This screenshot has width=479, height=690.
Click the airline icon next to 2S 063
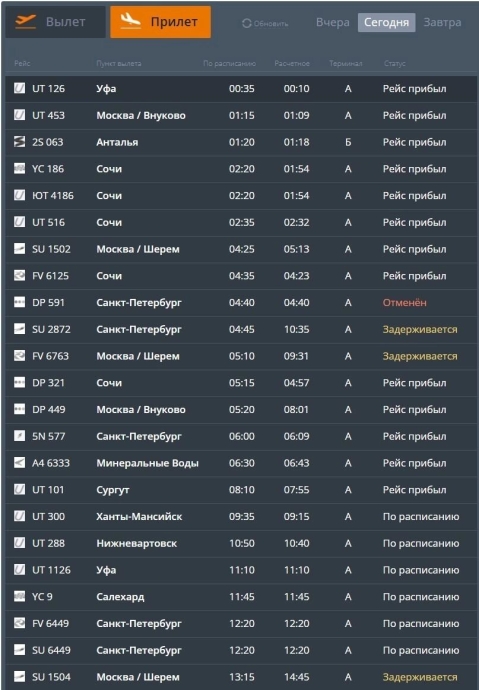coord(19,142)
